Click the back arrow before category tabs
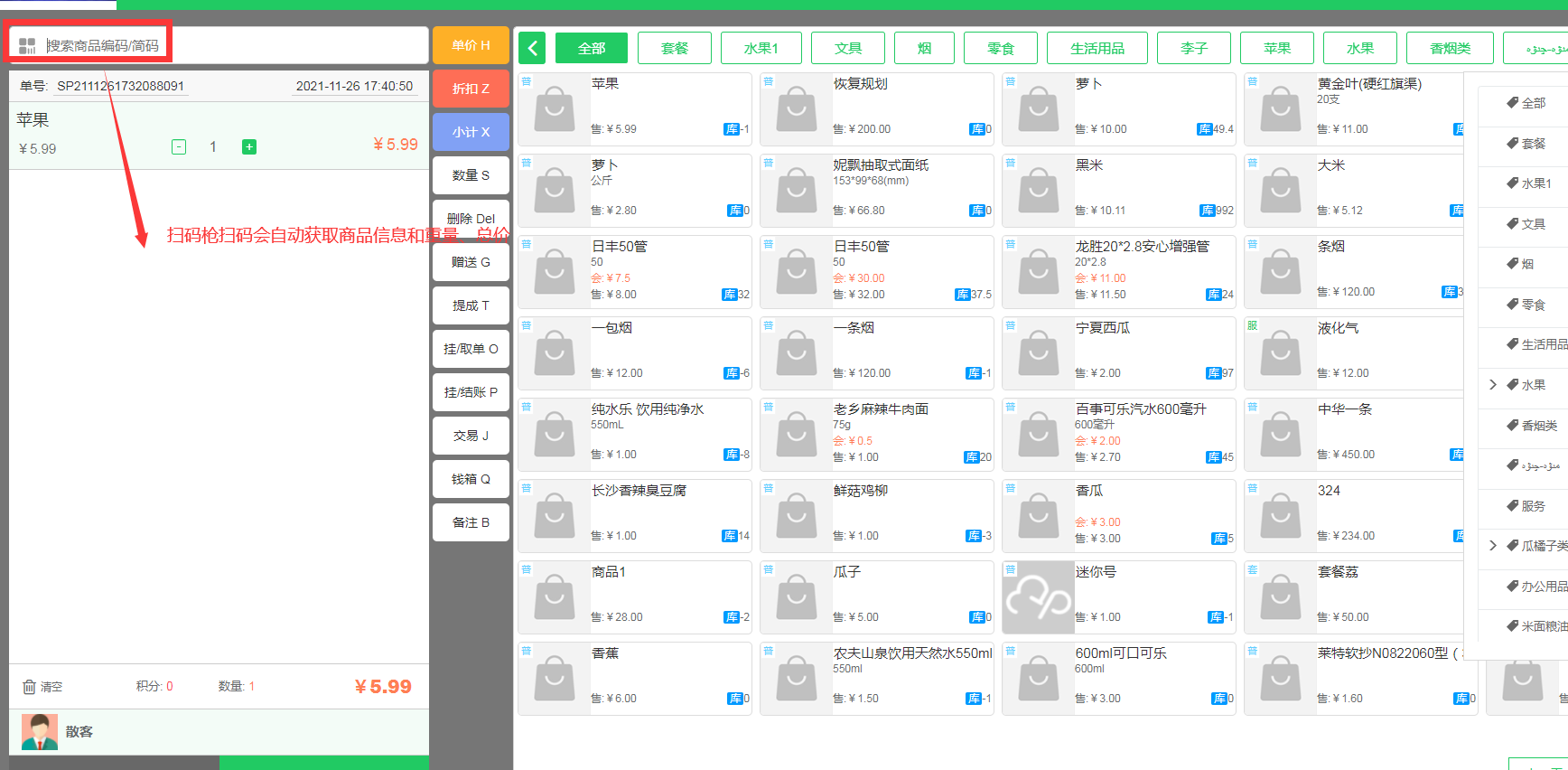The width and height of the screenshot is (1568, 770). click(x=533, y=48)
